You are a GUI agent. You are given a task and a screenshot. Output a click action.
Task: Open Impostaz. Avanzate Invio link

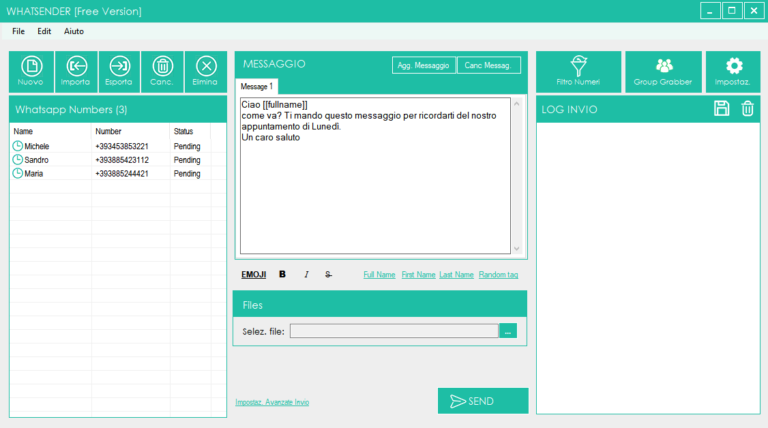click(272, 402)
